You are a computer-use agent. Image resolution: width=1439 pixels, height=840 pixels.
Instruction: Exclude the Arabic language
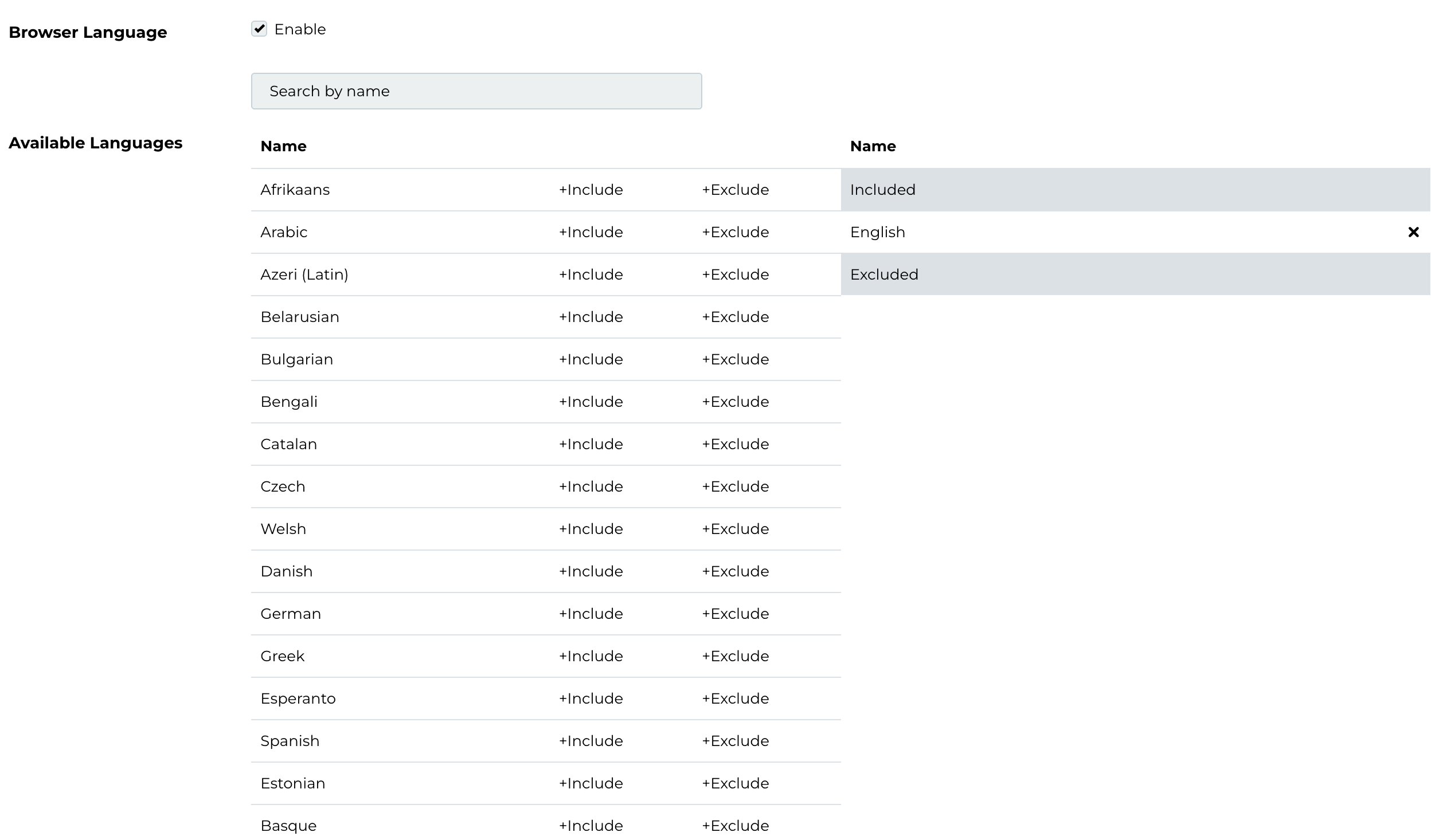point(735,232)
